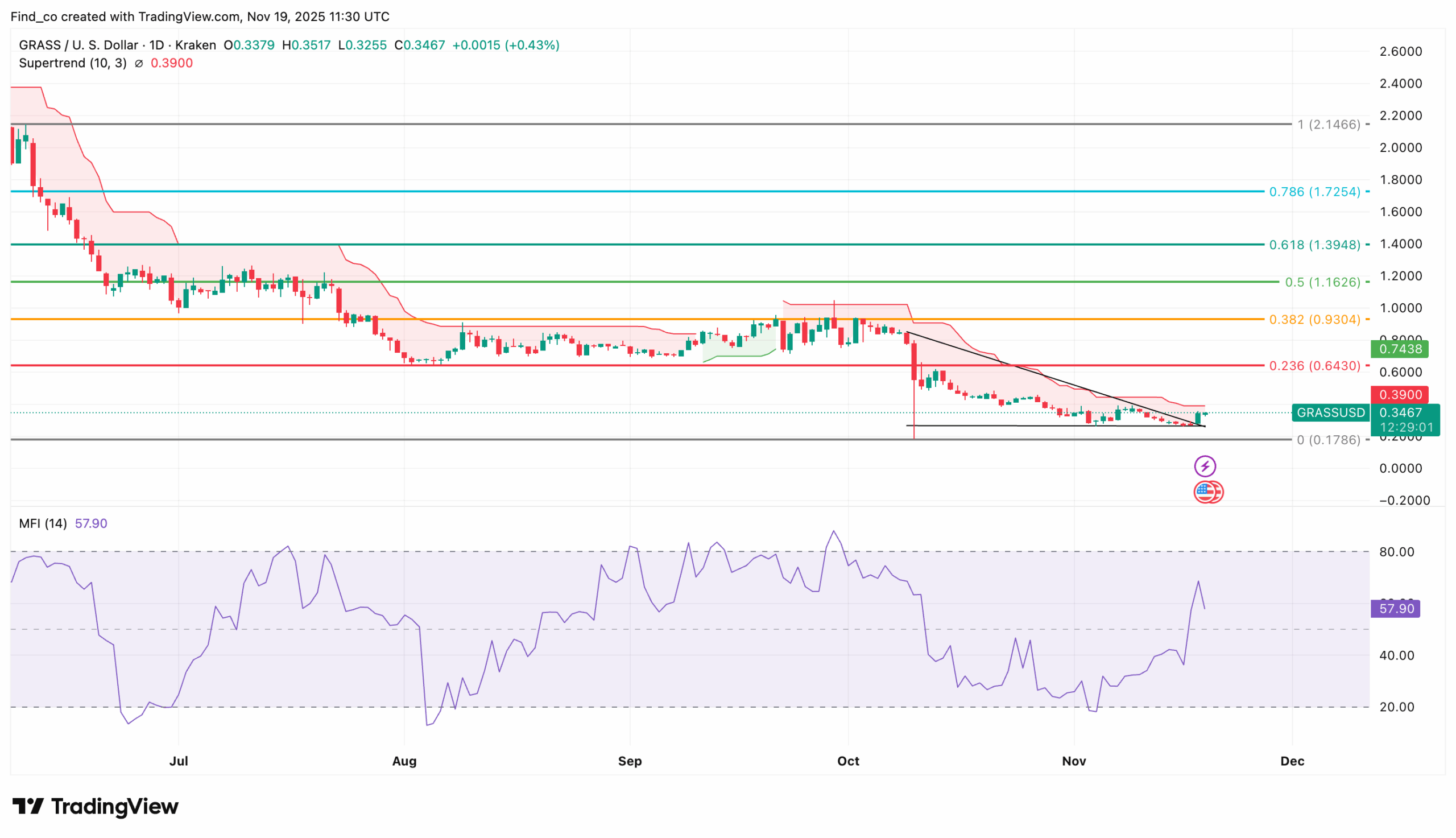The width and height of the screenshot is (1456, 838).
Task: Select the MFI (14) indicator legend
Action: tap(43, 524)
